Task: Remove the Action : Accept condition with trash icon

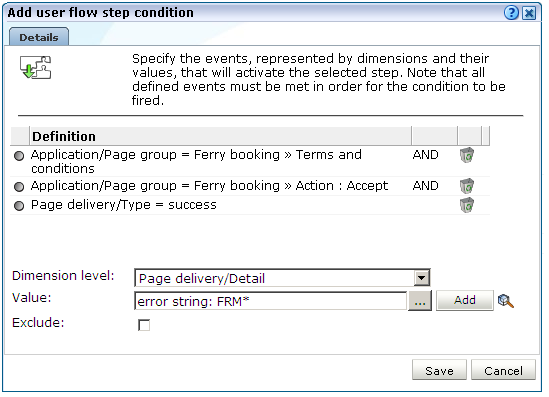Action: click(467, 186)
